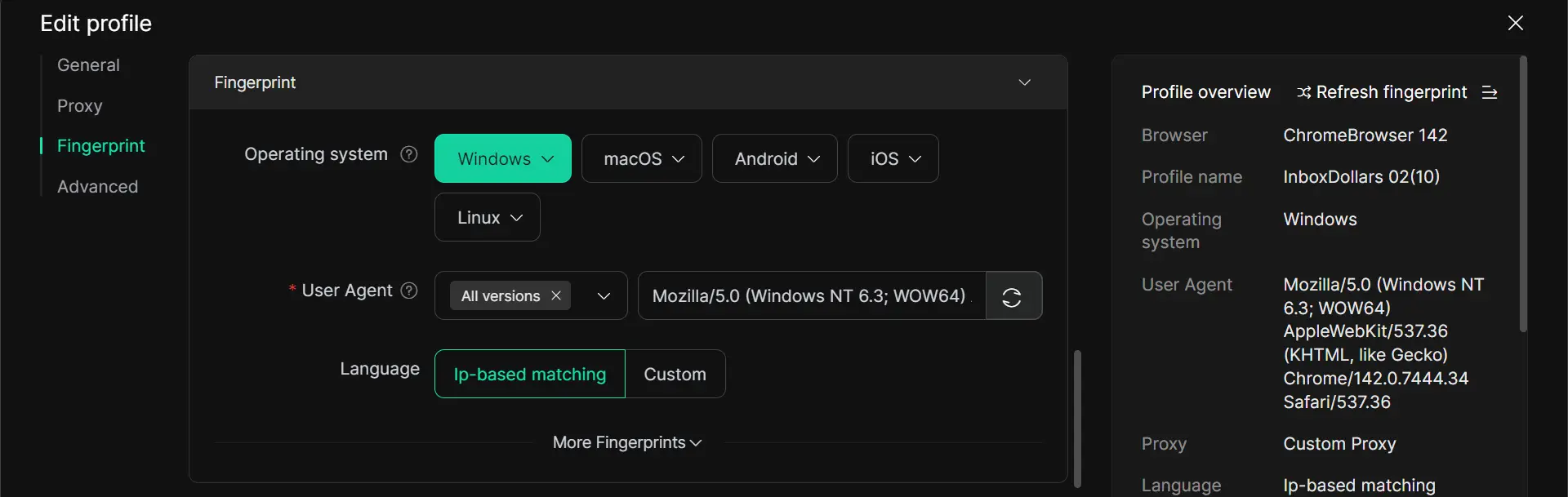Screen dimensions: 1568x497
Task: Go to the General section
Action: click(88, 65)
